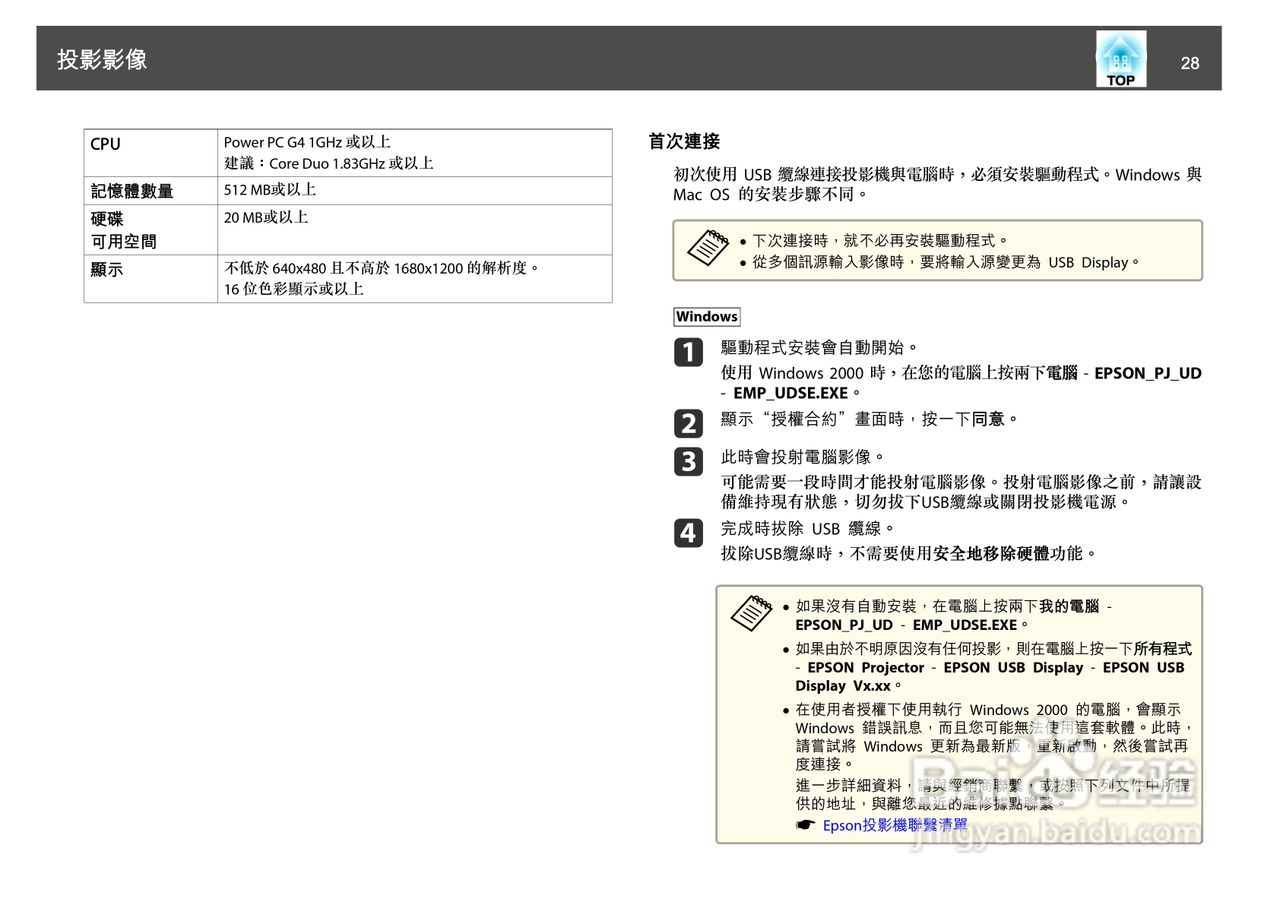Click the text 完成時拔除 USB 纜線
The height and width of the screenshot is (905, 1280).
(x=808, y=528)
